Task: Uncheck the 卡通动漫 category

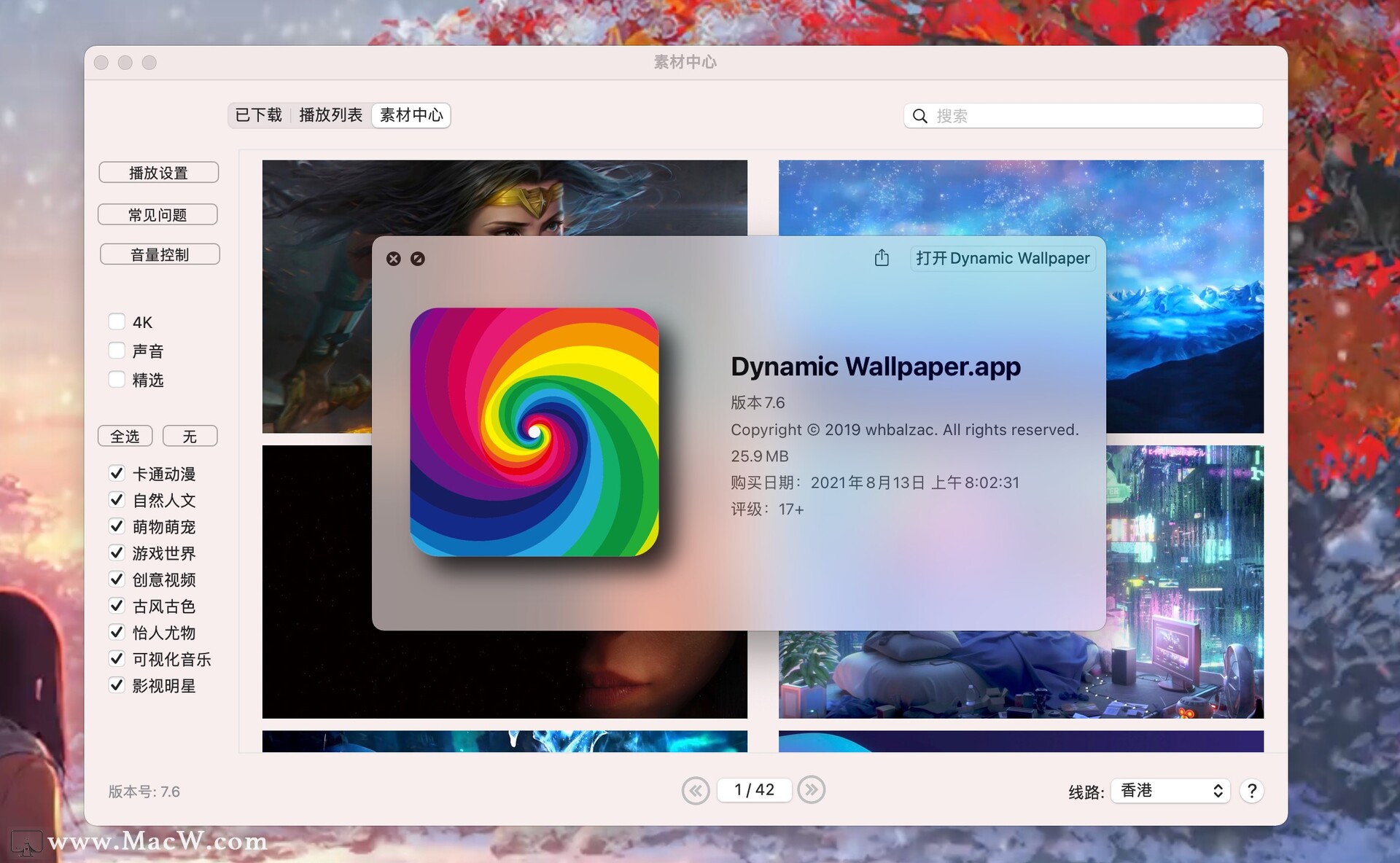Action: 117,473
